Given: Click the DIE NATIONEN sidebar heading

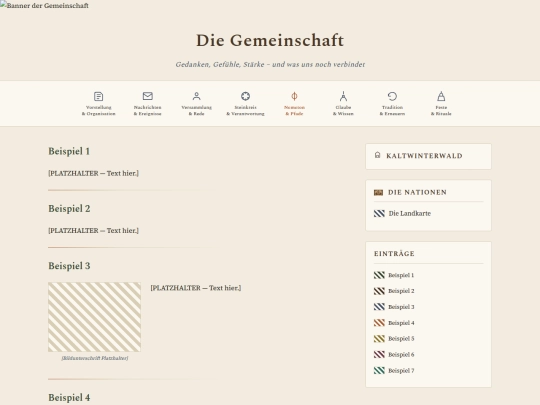Looking at the screenshot, I should [417, 192].
